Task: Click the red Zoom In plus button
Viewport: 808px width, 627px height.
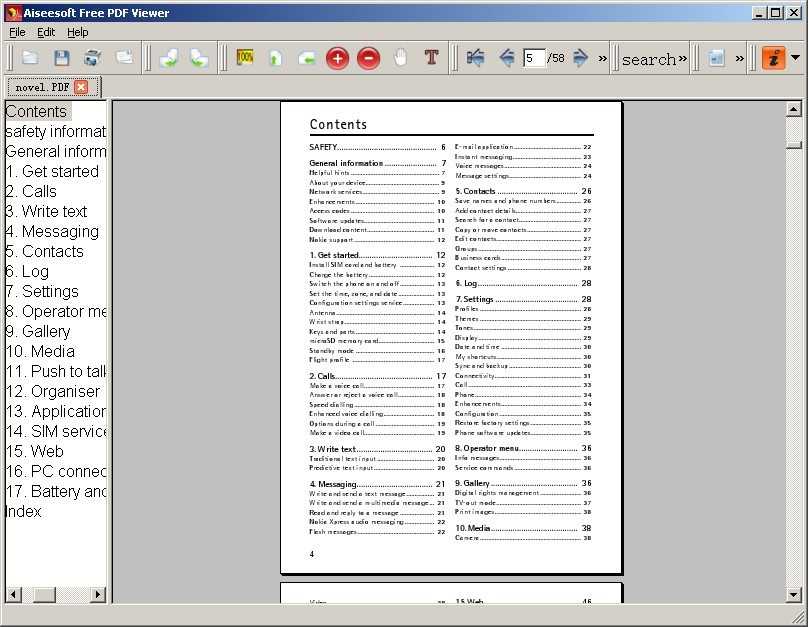Action: [x=337, y=58]
